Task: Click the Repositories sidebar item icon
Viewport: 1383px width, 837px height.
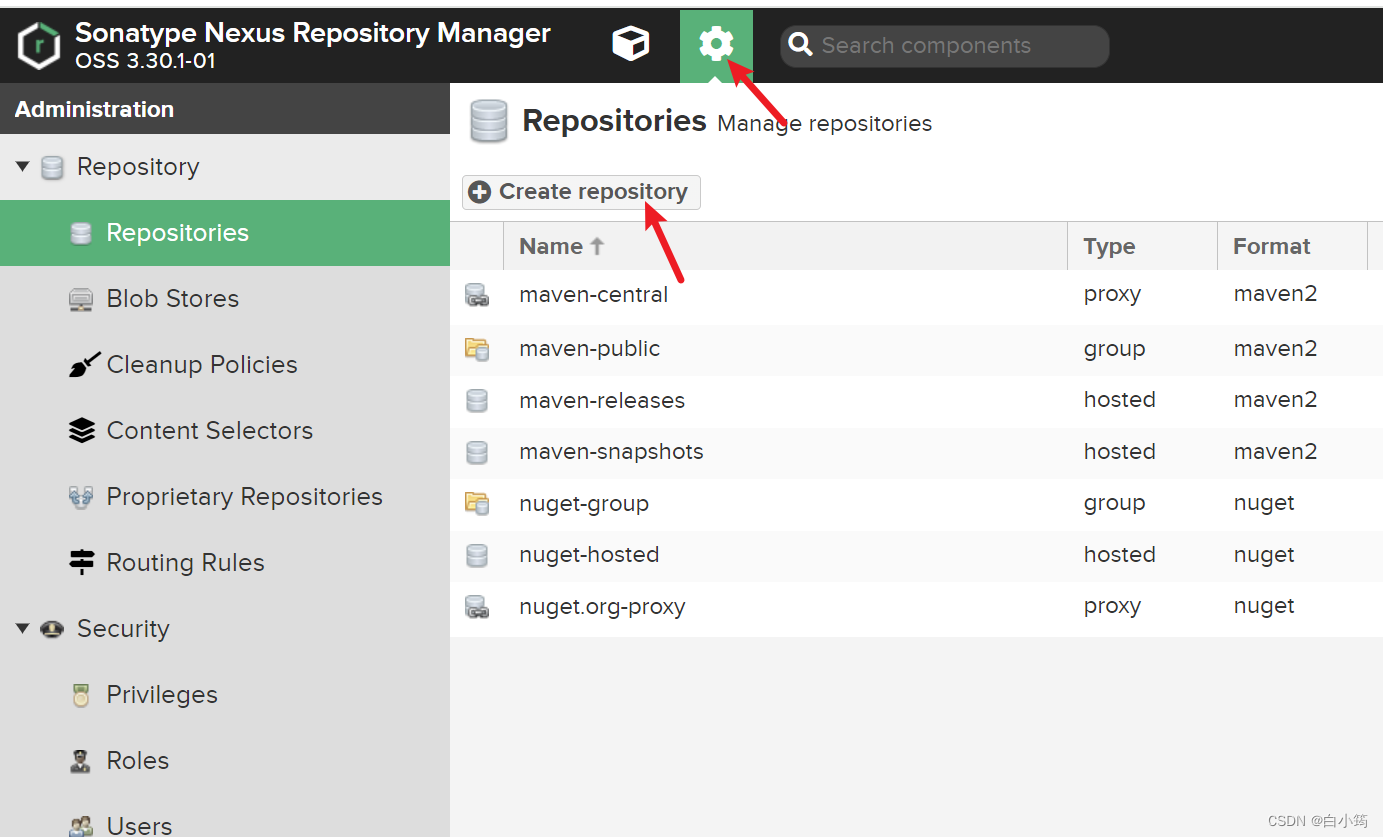Action: [81, 234]
